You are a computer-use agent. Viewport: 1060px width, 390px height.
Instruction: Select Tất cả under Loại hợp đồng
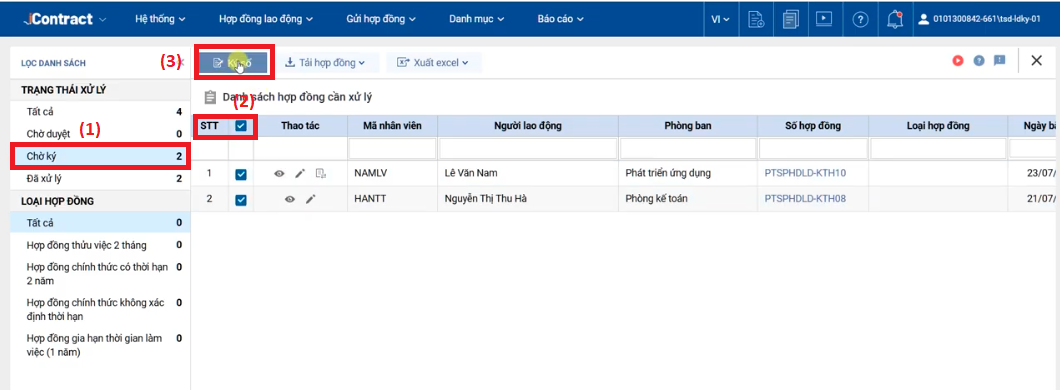point(100,222)
